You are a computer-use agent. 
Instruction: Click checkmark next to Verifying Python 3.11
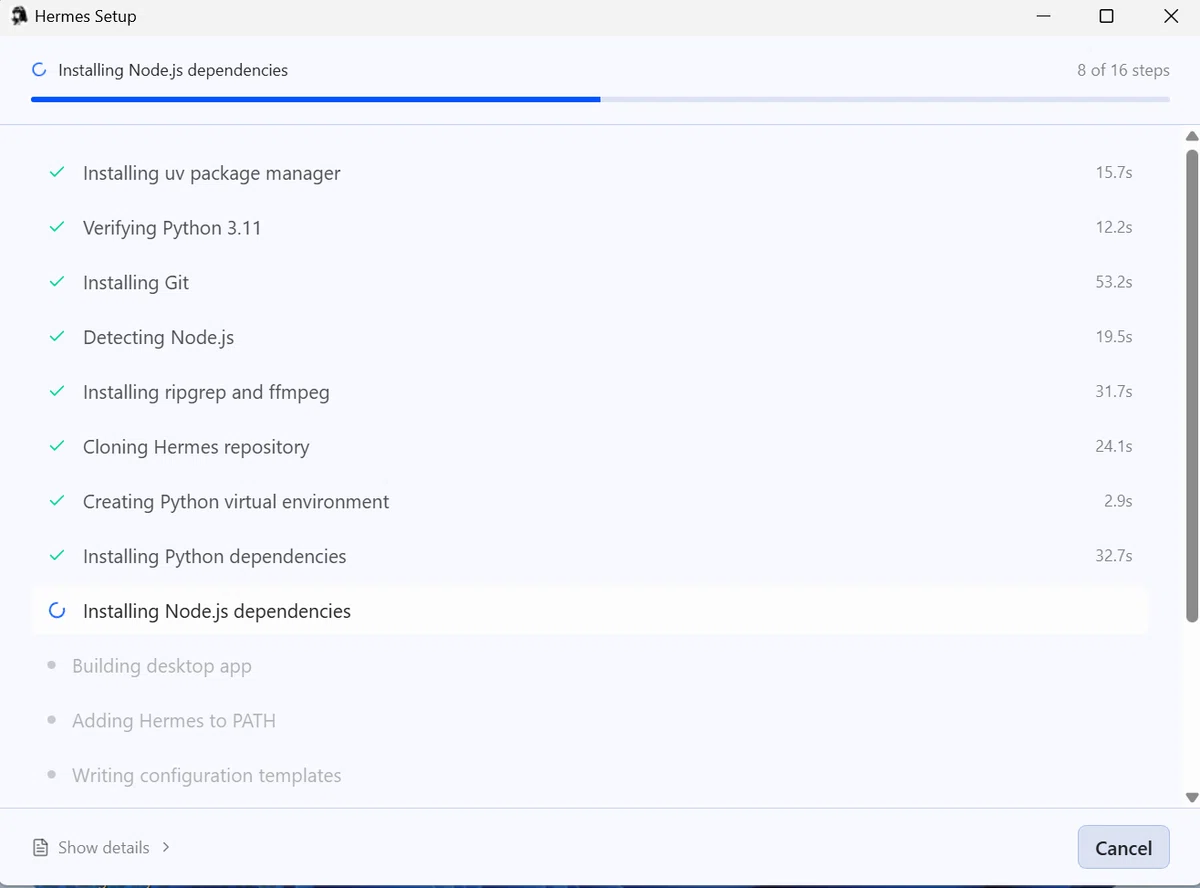click(57, 228)
